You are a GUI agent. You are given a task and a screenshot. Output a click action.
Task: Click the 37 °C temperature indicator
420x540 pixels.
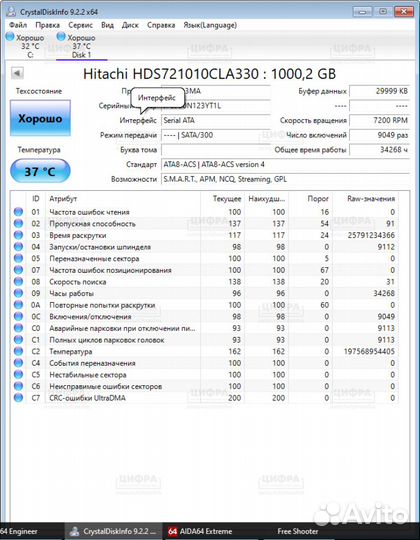click(x=40, y=171)
